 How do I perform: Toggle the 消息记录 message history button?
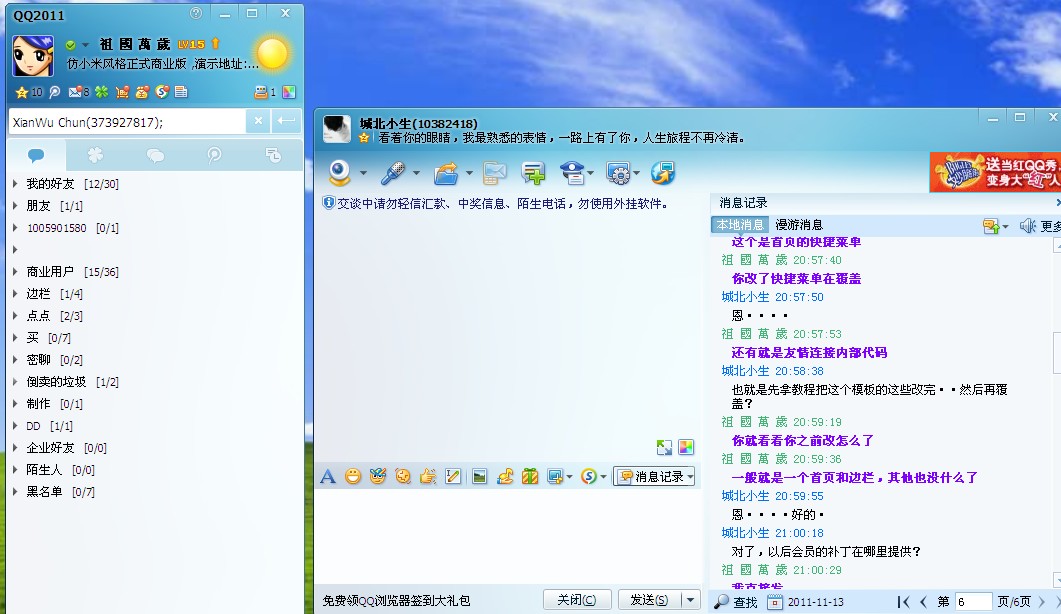coord(656,477)
